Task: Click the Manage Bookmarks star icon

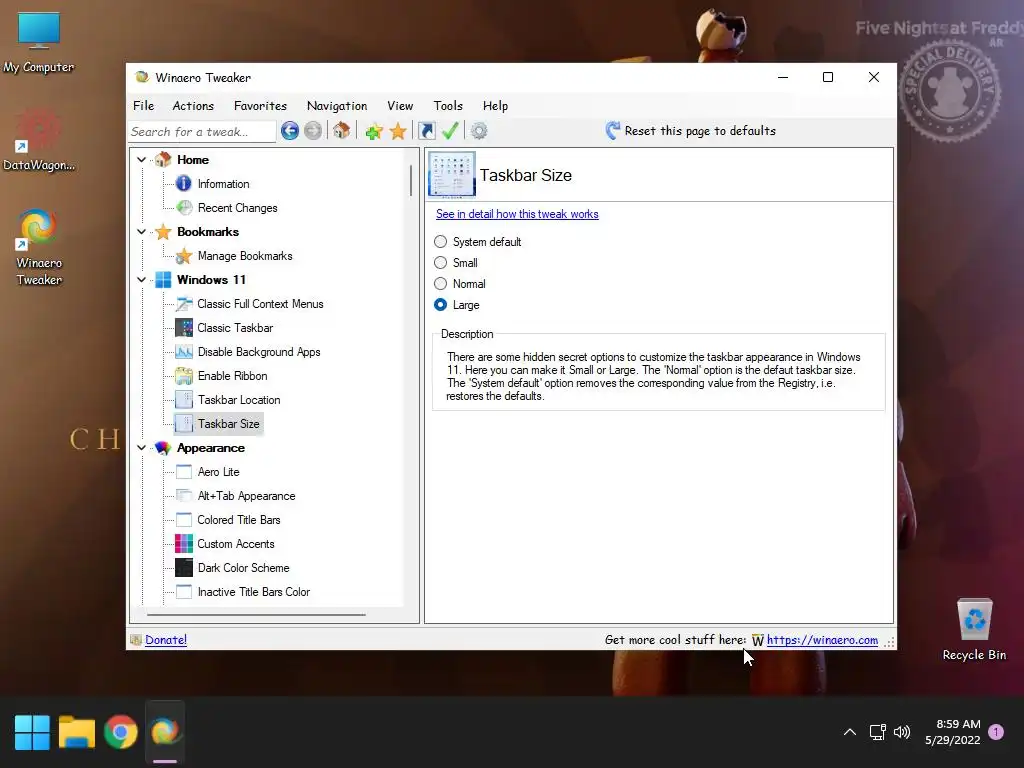Action: (x=184, y=256)
